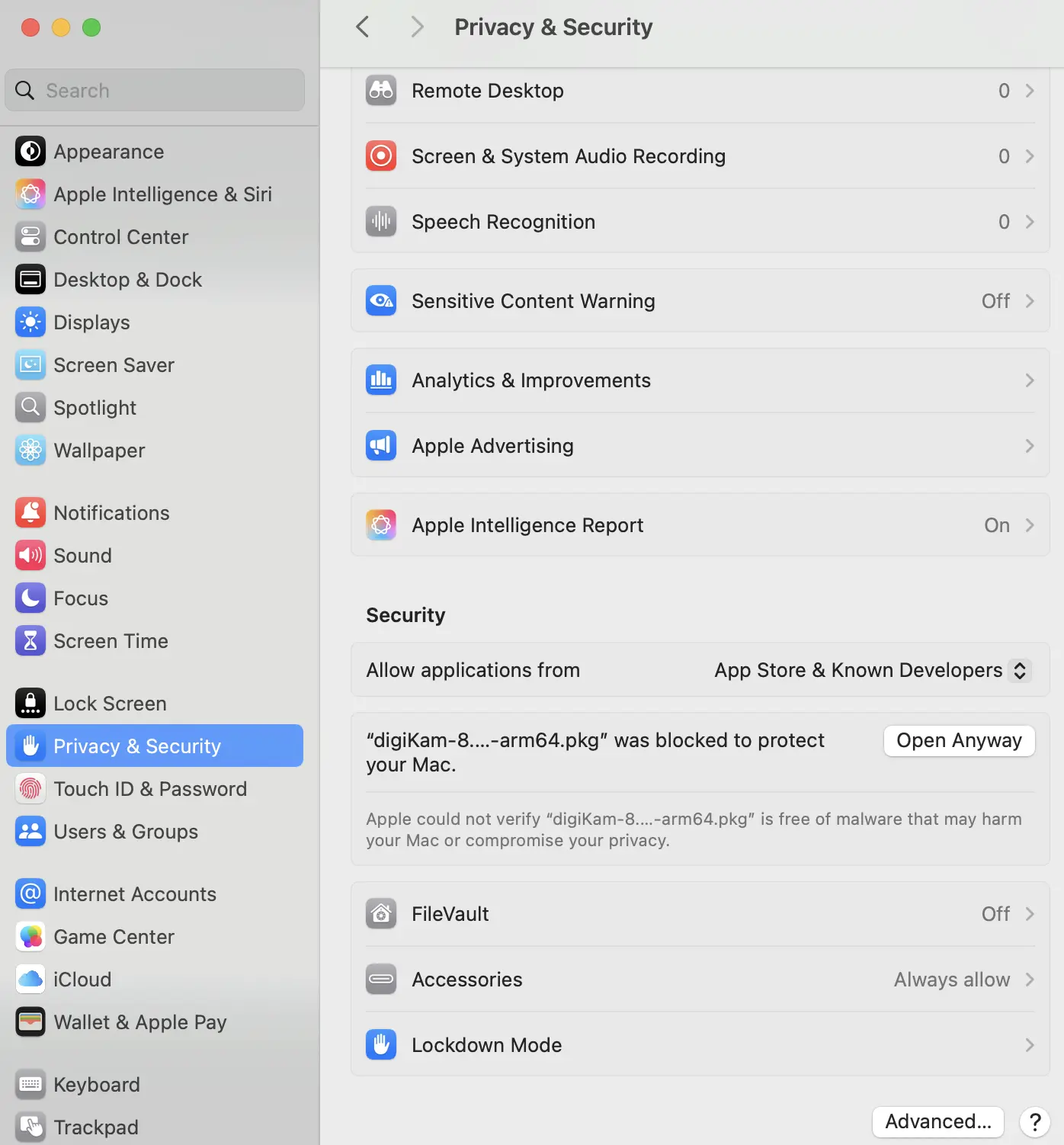This screenshot has width=1064, height=1145.
Task: Open the Allow applications from dropdown
Action: click(872, 670)
